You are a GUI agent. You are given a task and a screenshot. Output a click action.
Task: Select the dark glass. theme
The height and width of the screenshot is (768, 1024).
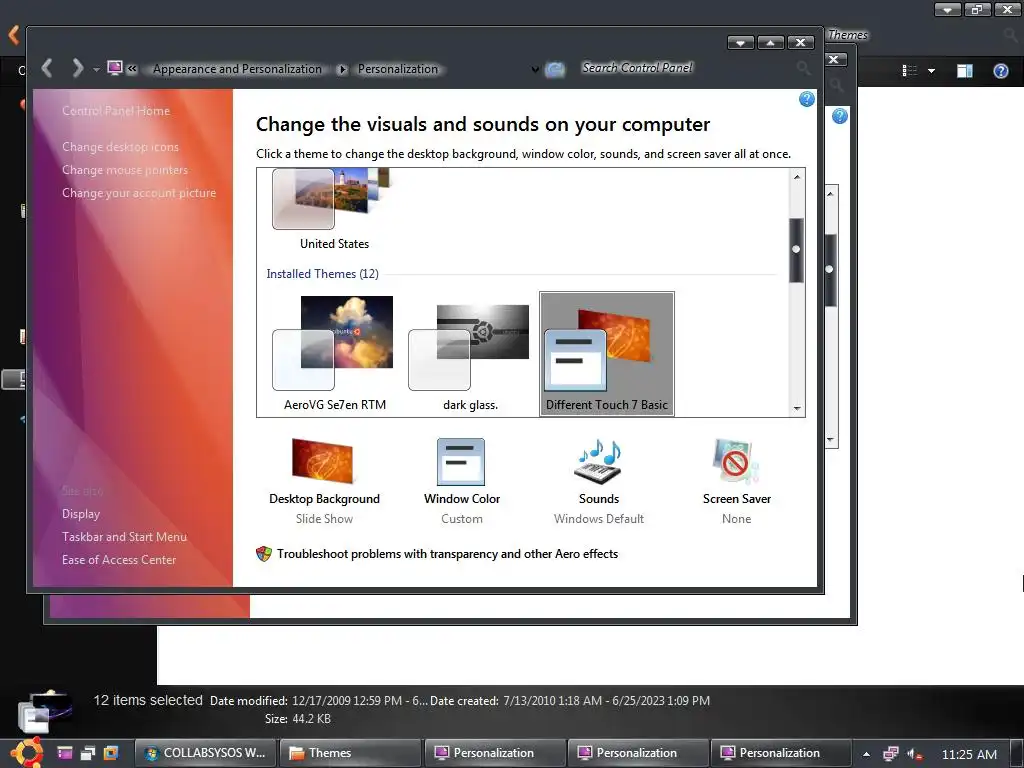[x=470, y=353]
